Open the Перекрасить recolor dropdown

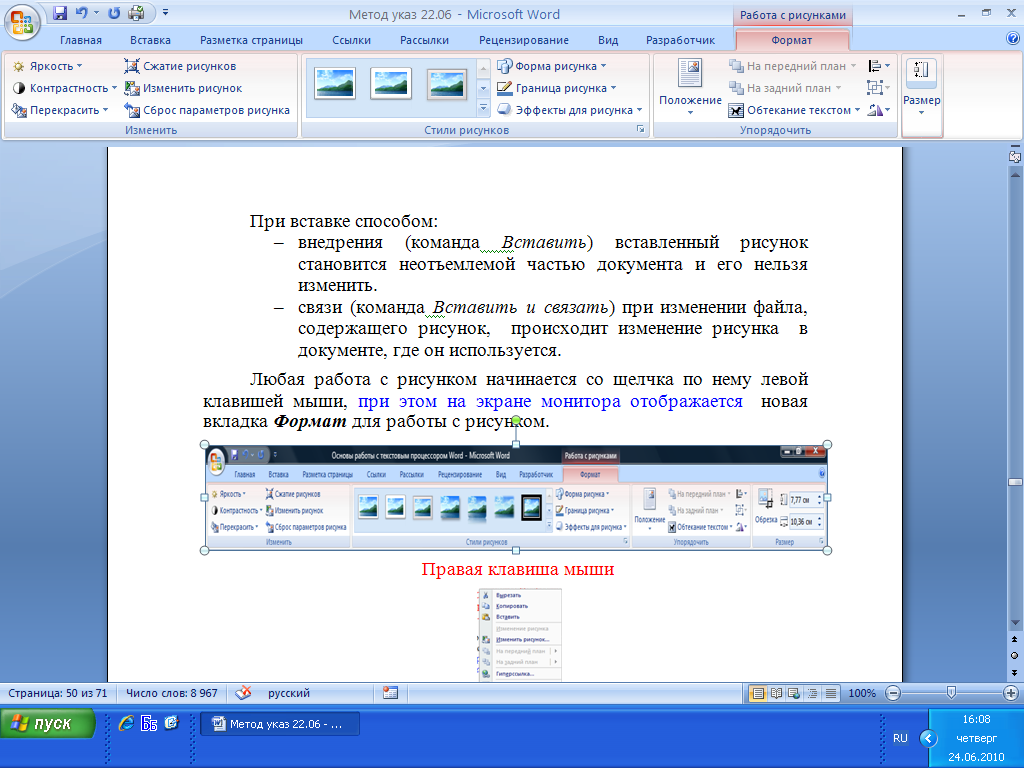point(59,110)
